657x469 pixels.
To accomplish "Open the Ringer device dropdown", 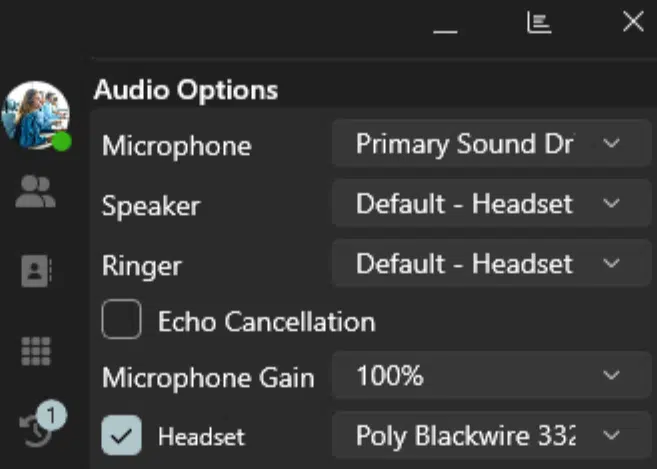I will (491, 263).
